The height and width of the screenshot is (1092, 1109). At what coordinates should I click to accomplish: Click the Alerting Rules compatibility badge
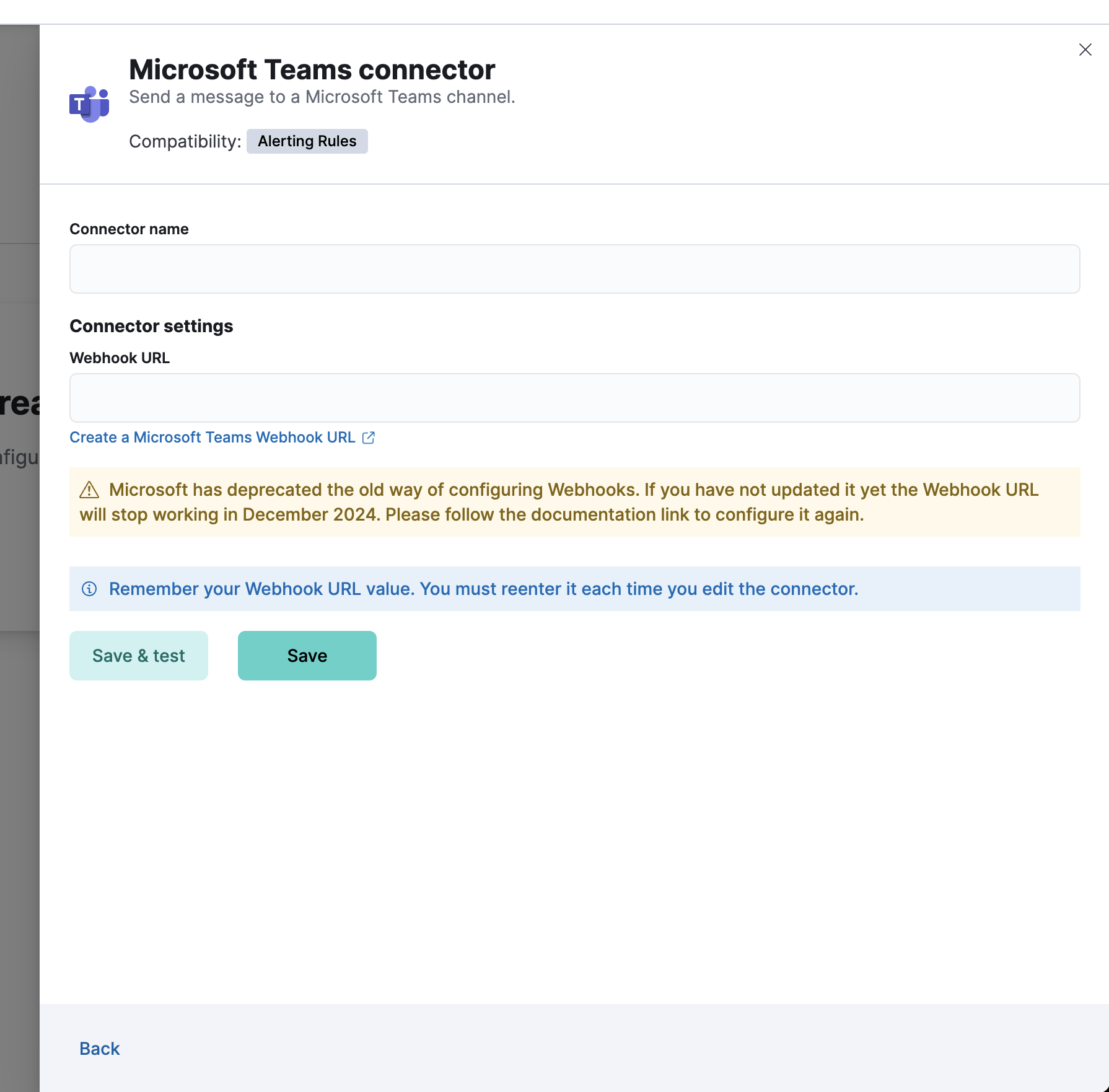point(307,141)
